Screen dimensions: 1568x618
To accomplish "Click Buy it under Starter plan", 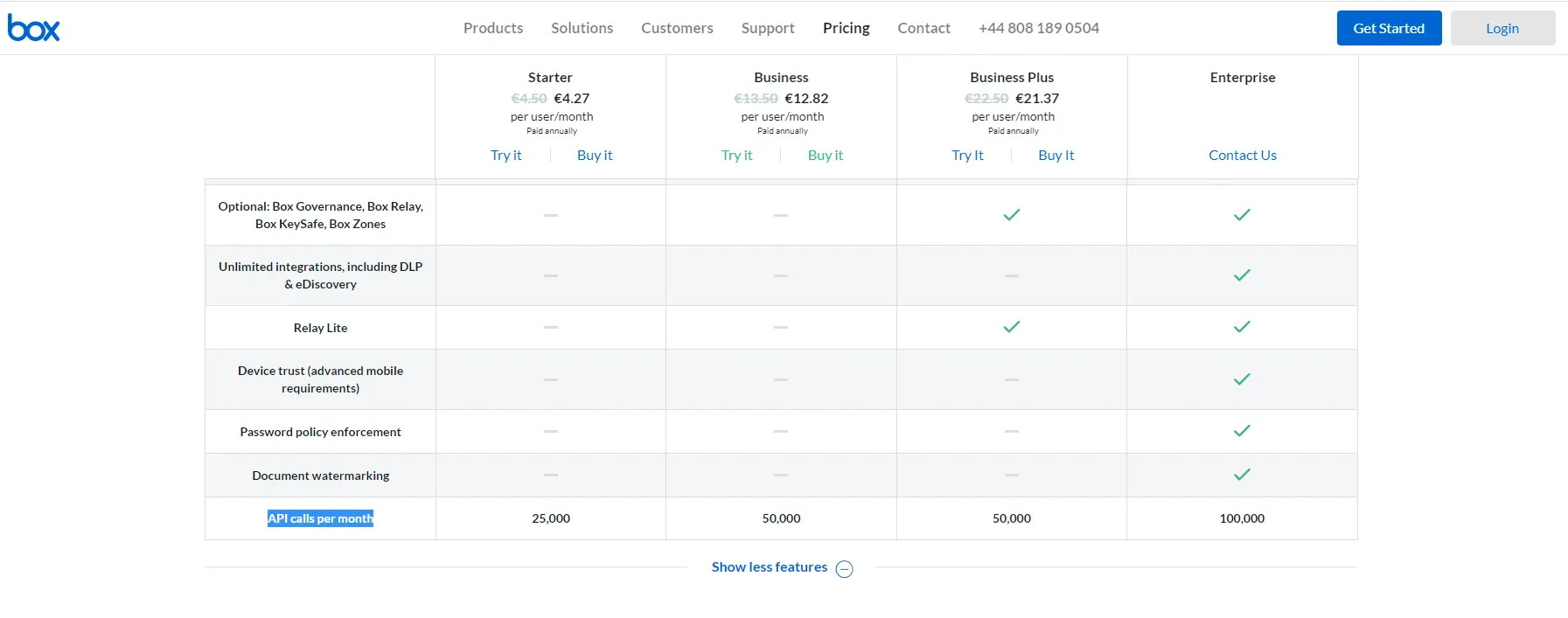I will [x=595, y=155].
